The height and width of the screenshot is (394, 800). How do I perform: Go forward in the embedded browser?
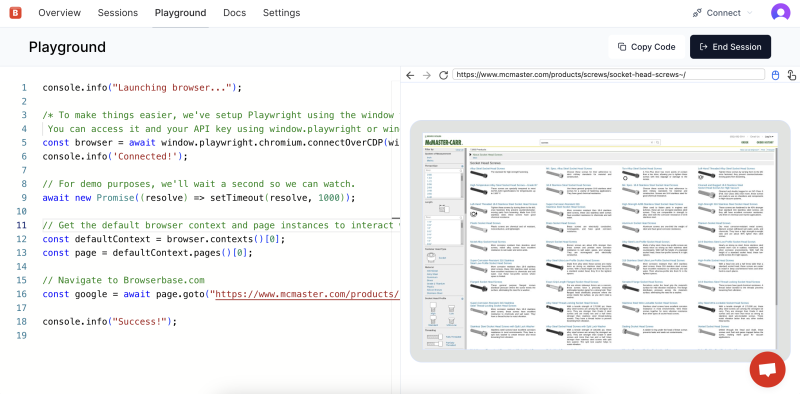pos(427,75)
